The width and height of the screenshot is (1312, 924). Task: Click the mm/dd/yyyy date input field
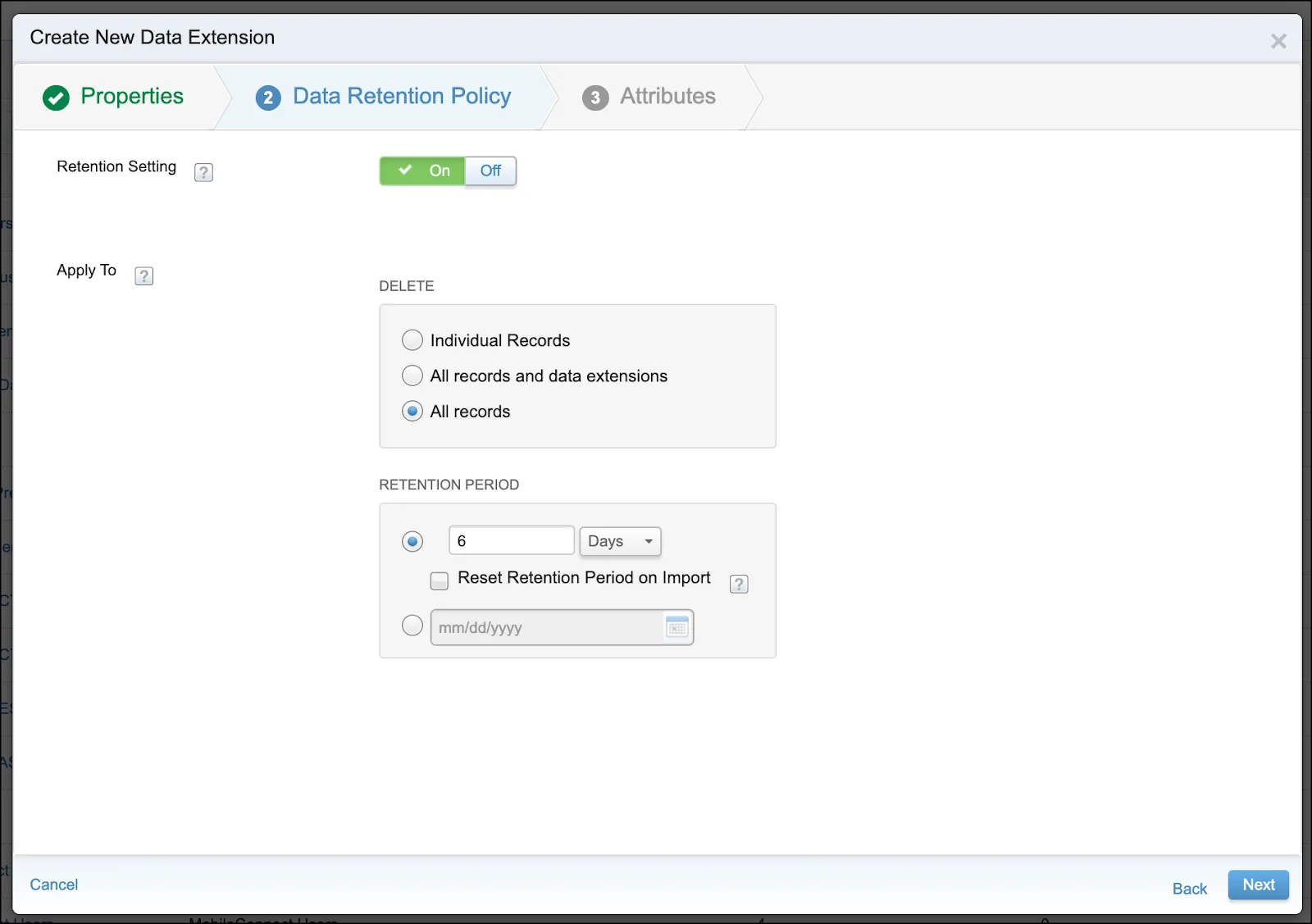click(x=549, y=627)
